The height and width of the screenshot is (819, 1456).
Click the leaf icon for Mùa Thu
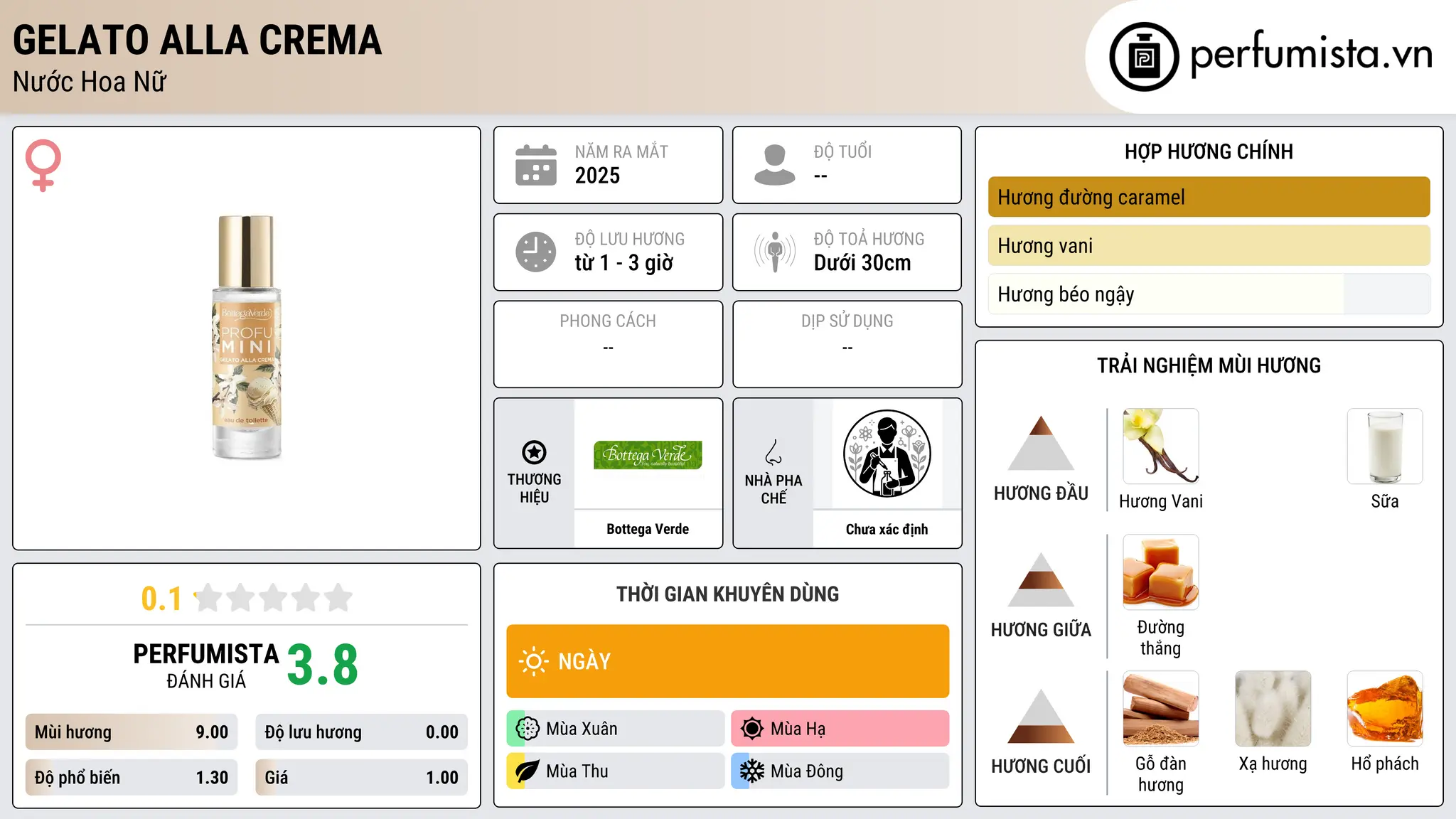[528, 771]
